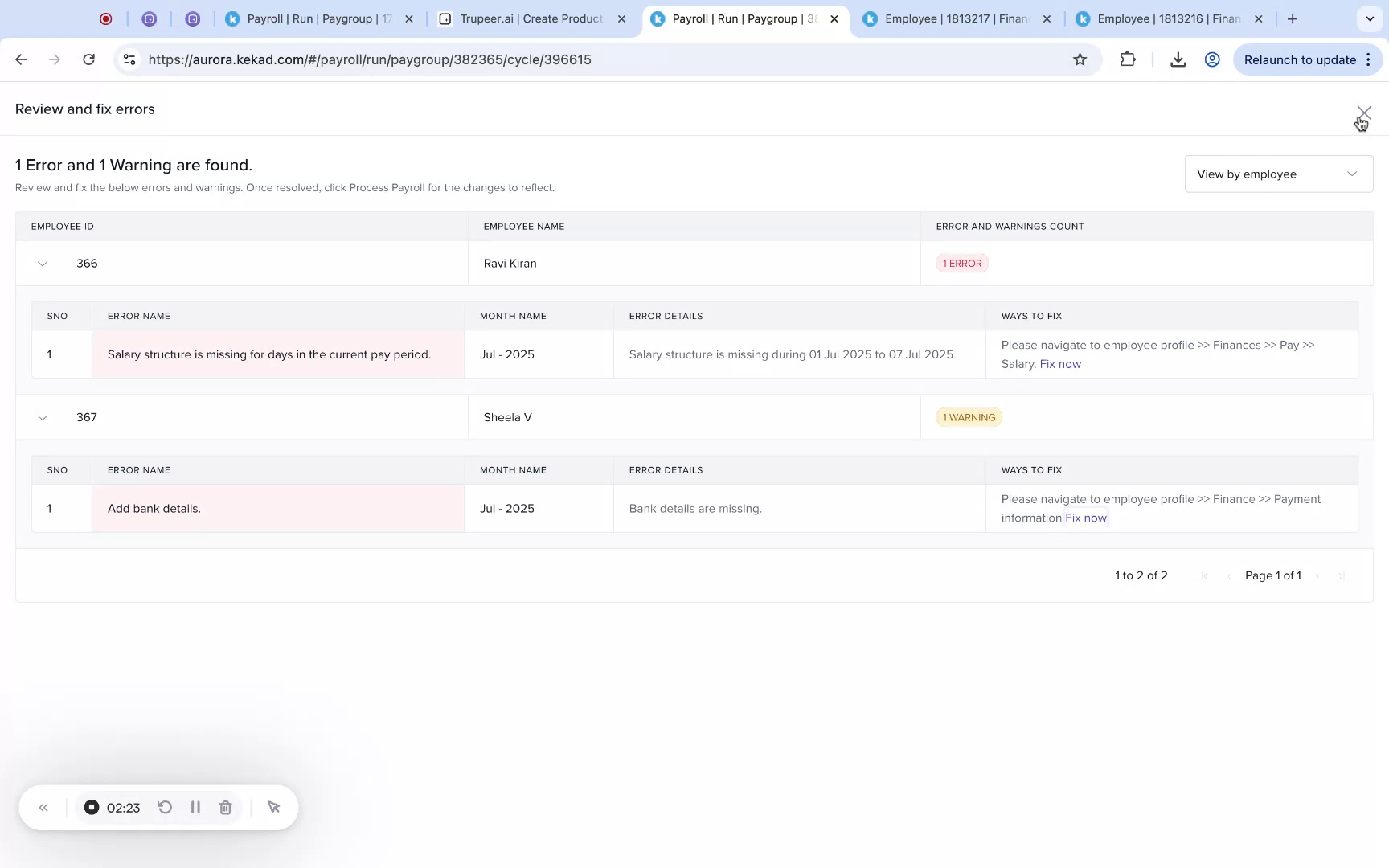Open the browser Extensions icon
Viewport: 1389px width, 868px height.
(x=1128, y=59)
